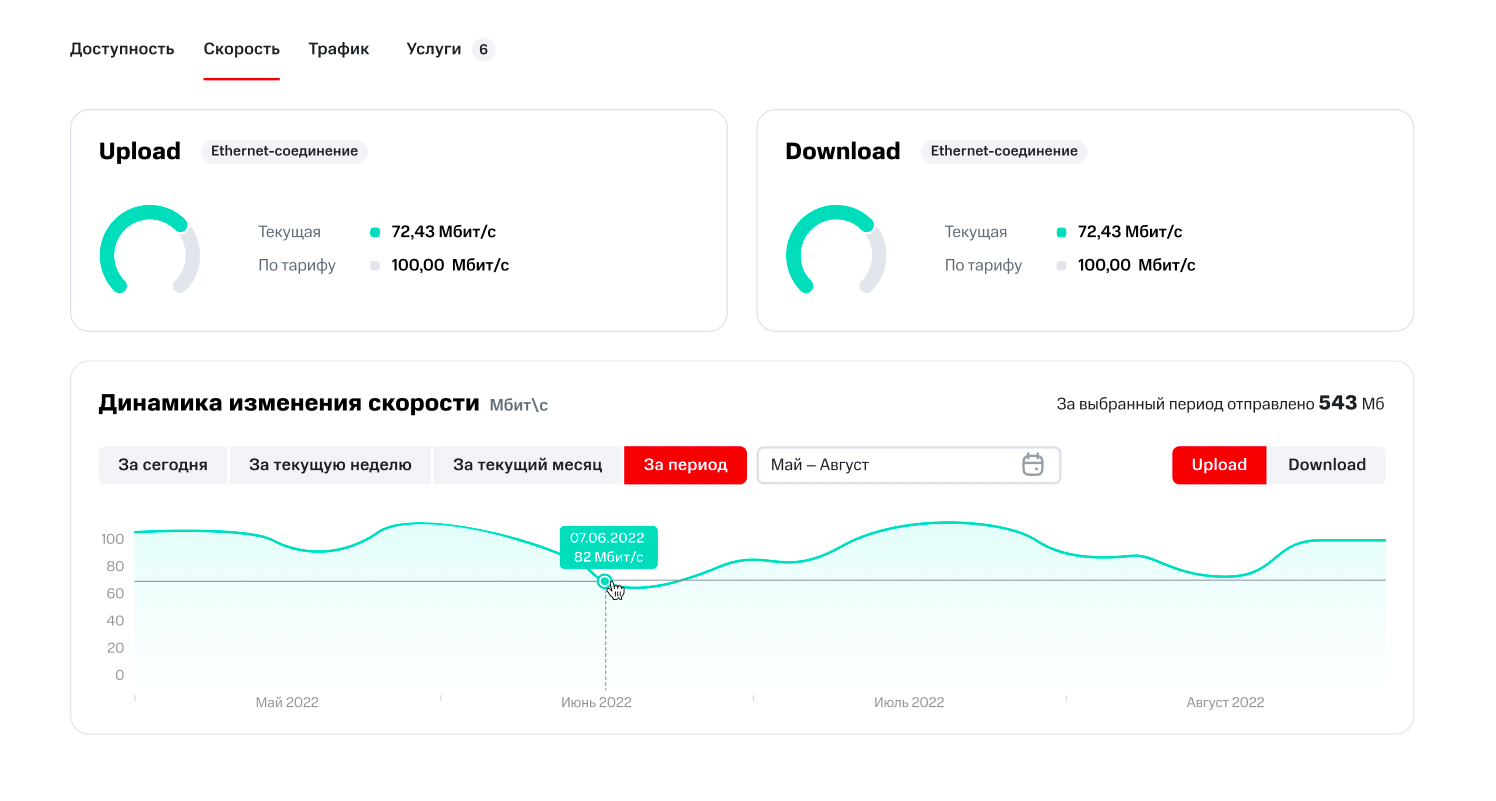Screen dimensions: 1496x801
Task: Switch to the Доступность tab
Action: (122, 49)
